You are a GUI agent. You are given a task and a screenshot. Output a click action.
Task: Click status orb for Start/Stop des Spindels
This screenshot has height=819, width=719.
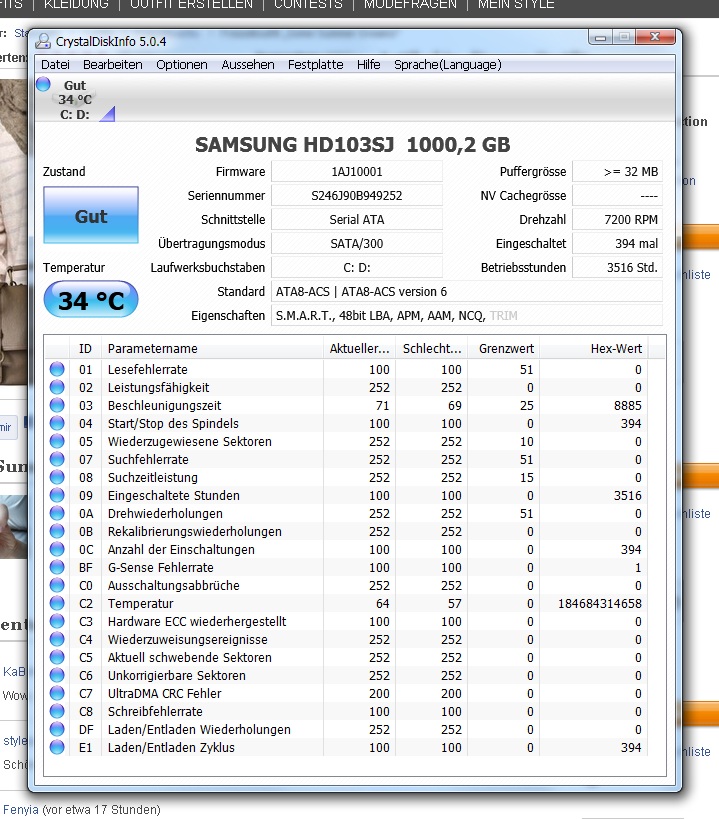(x=57, y=423)
